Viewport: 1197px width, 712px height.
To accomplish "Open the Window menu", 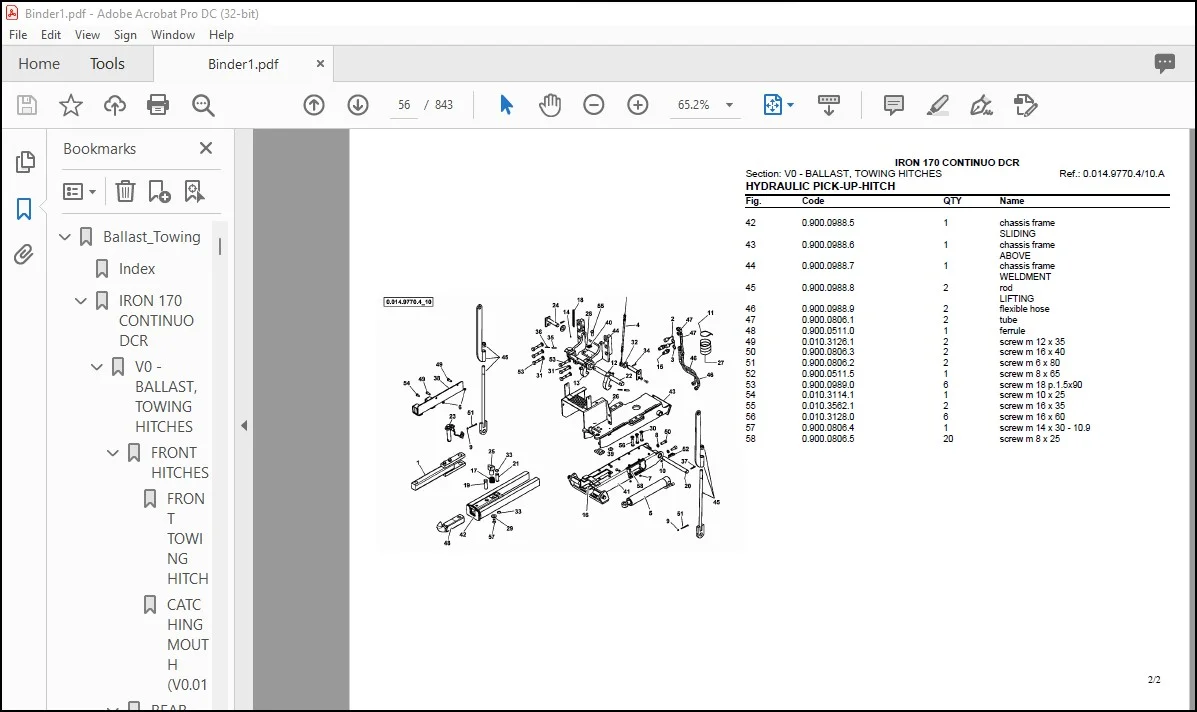I will click(173, 34).
